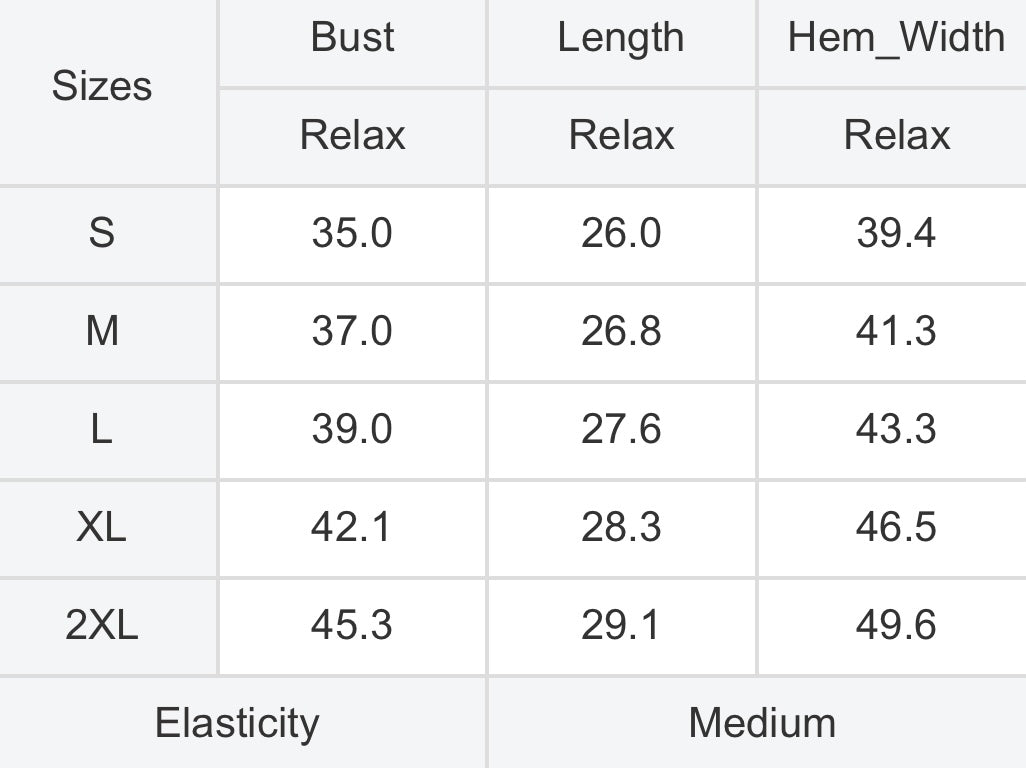Click the 43.3 hem width value
Viewport: 1026px width, 768px height.
(x=893, y=429)
